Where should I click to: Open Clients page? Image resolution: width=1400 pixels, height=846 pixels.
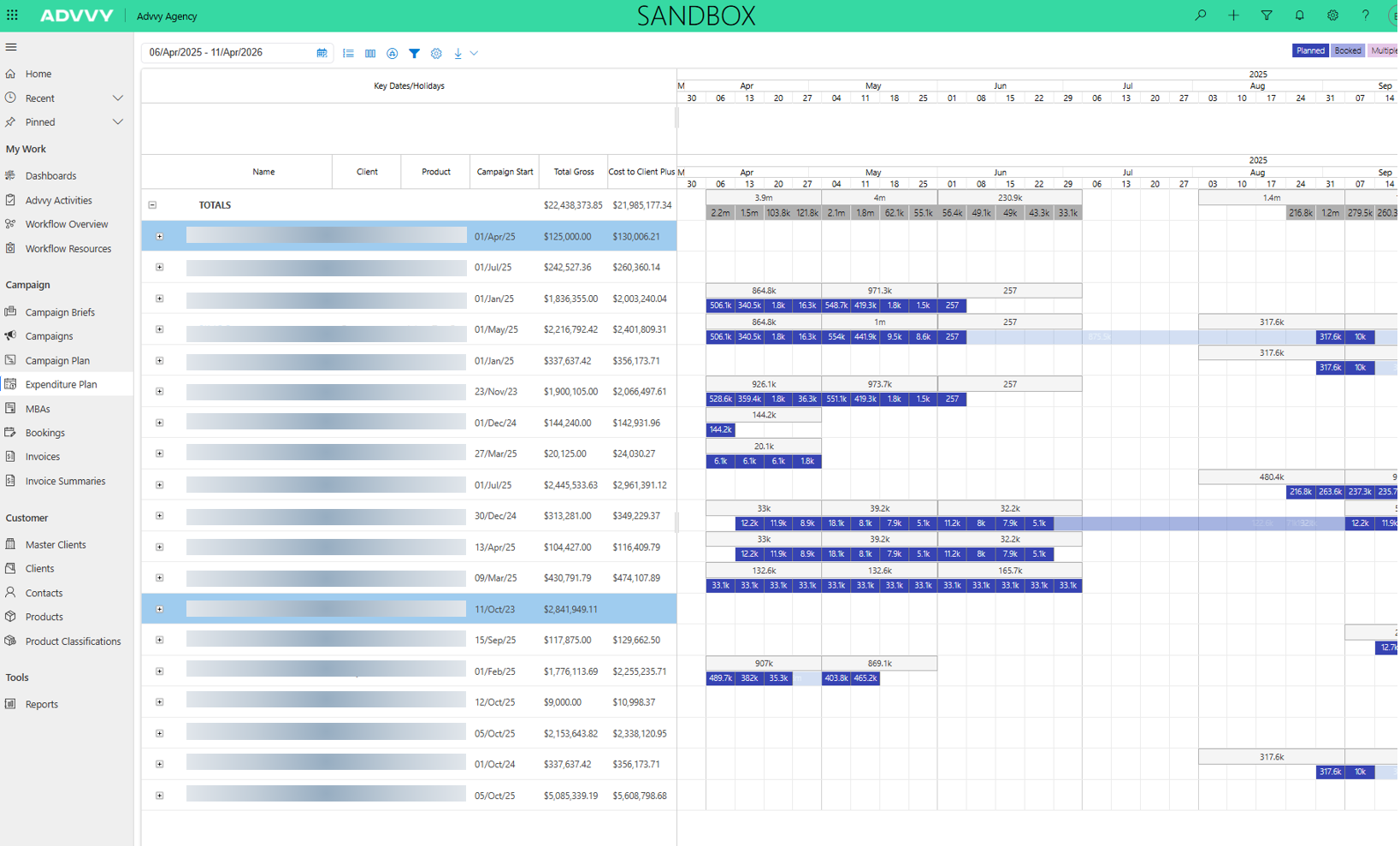39,569
